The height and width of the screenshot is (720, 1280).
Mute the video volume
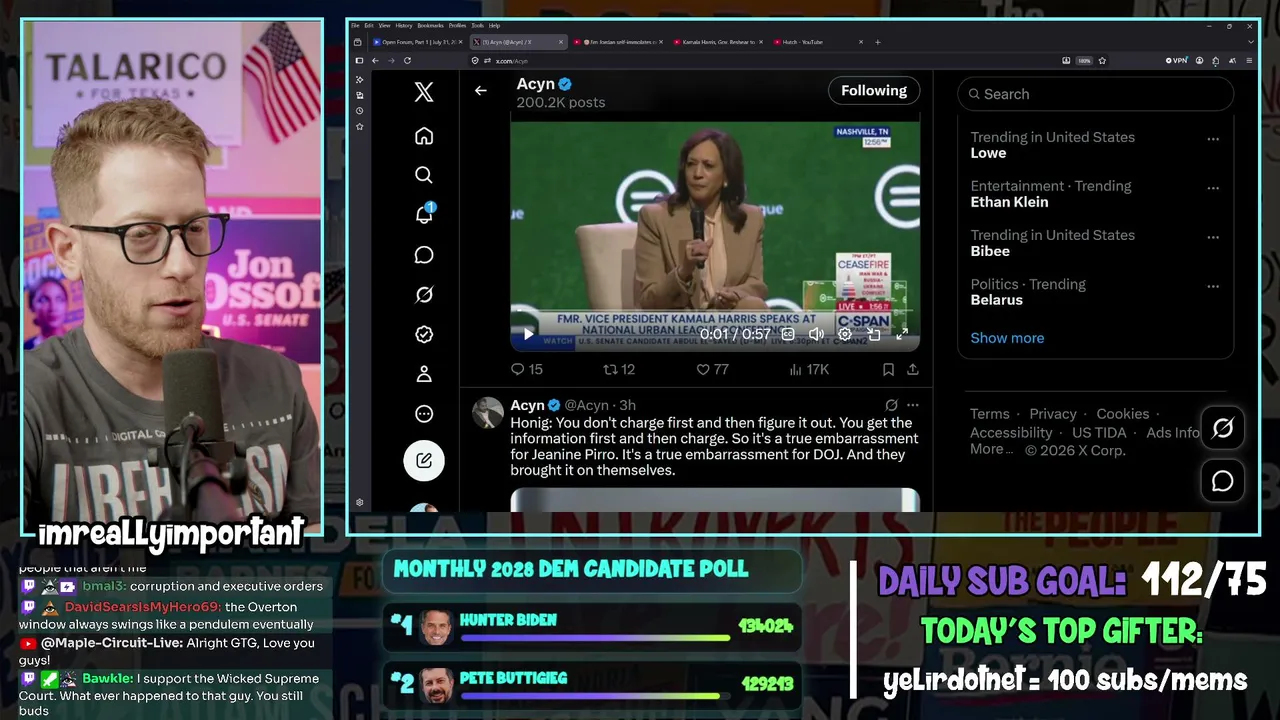pos(816,334)
